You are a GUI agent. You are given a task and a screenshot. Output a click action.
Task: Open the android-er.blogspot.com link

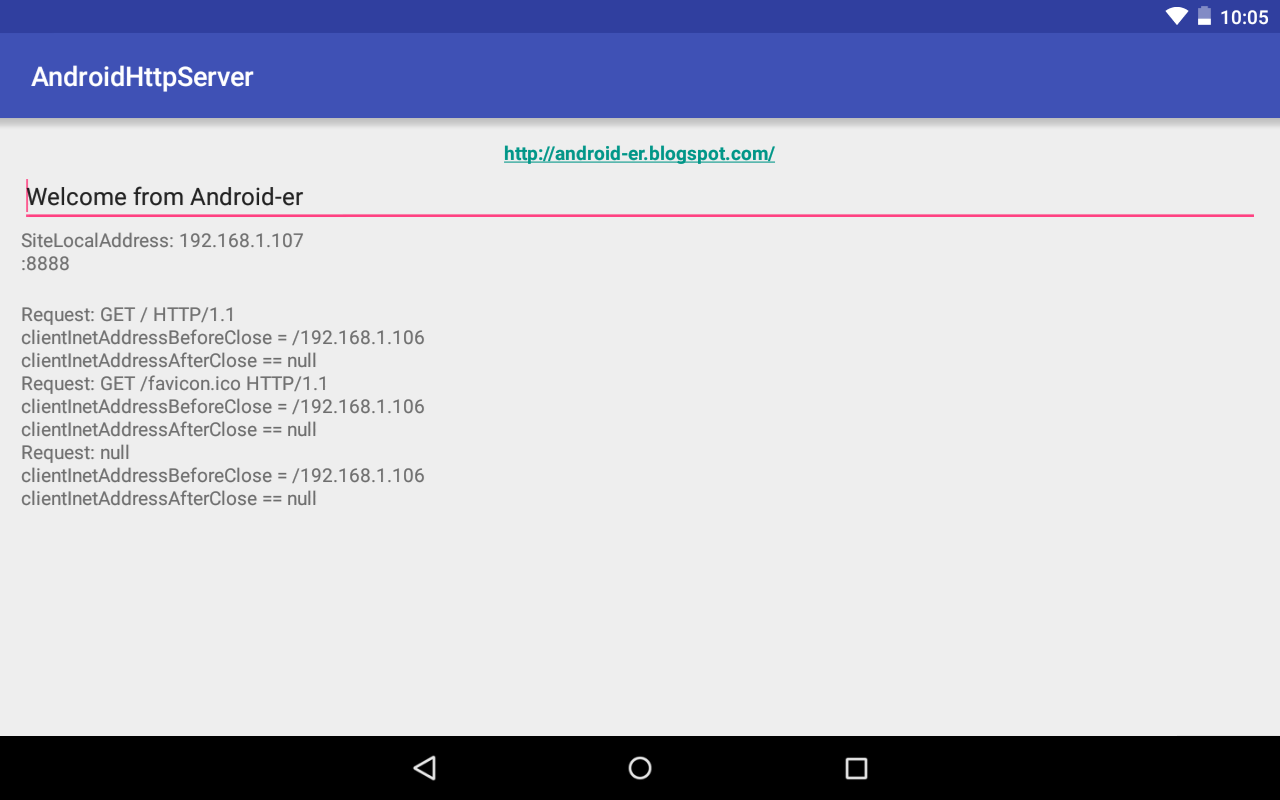pyautogui.click(x=639, y=153)
